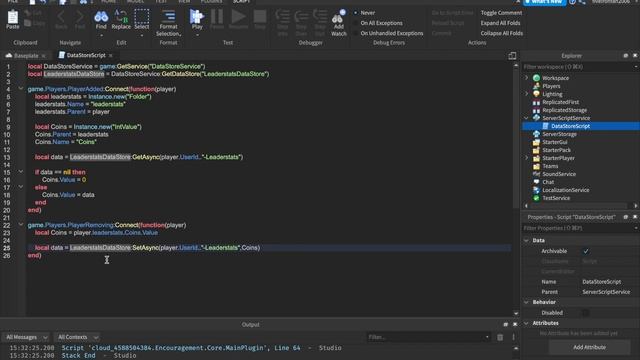Collapse the Data properties section
The height and width of the screenshot is (360, 640).
(x=527, y=240)
